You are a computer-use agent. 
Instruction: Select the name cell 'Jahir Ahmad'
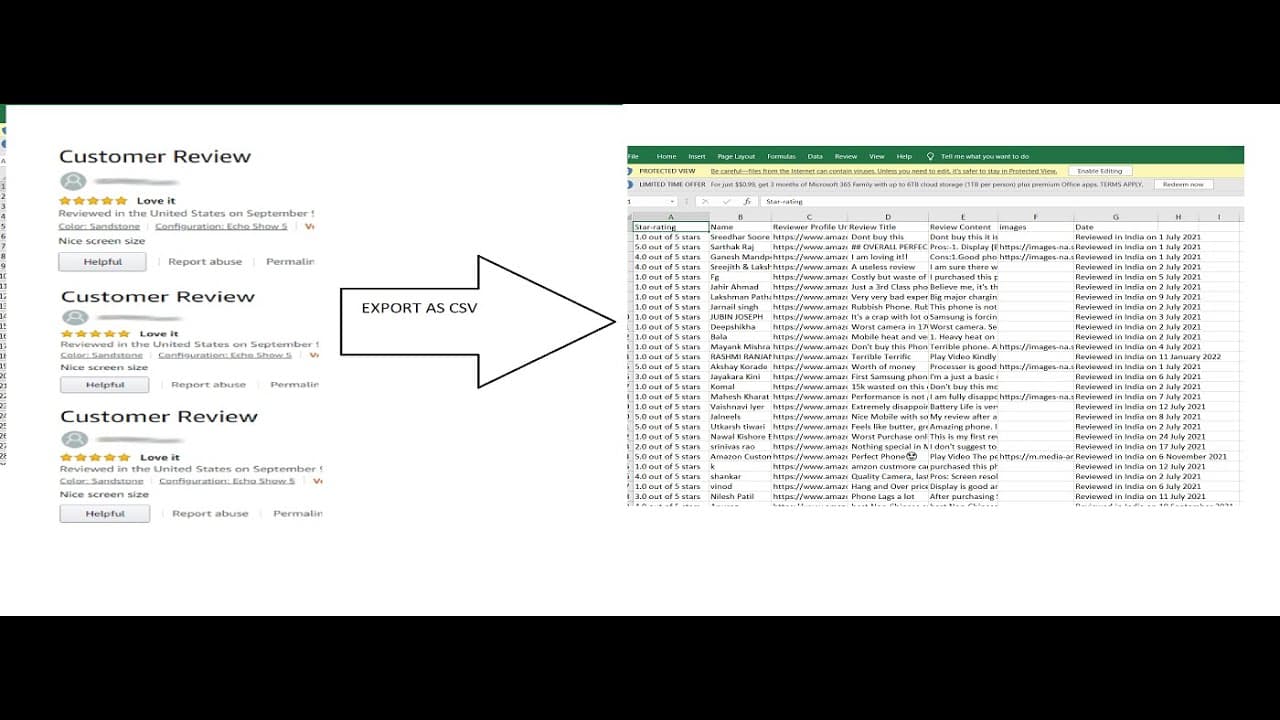[x=740, y=287]
